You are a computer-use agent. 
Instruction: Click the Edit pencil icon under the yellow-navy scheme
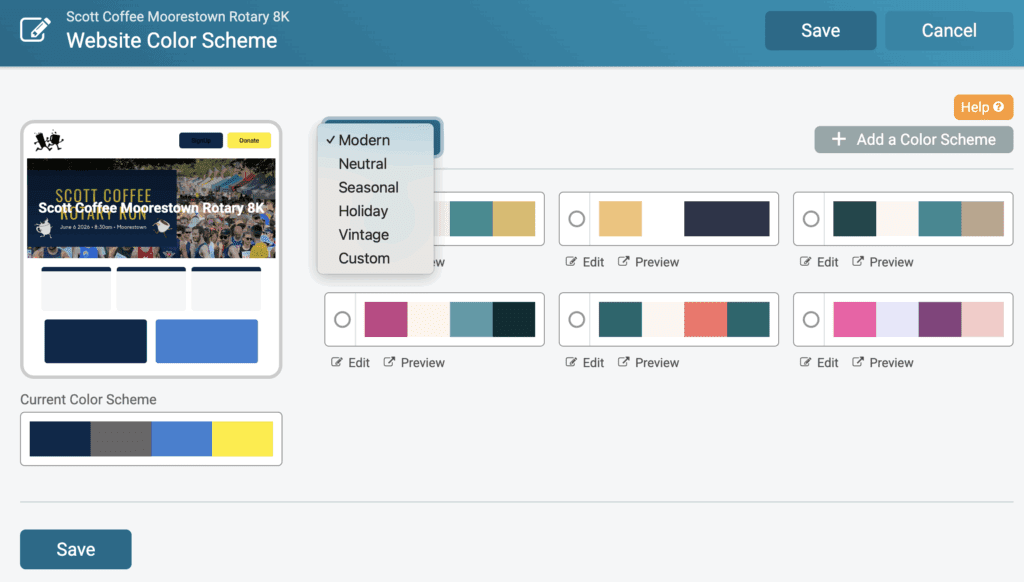click(571, 262)
